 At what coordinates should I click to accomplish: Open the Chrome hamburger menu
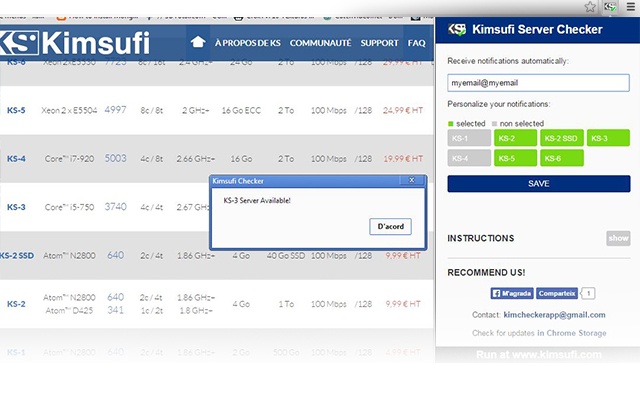pos(631,7)
